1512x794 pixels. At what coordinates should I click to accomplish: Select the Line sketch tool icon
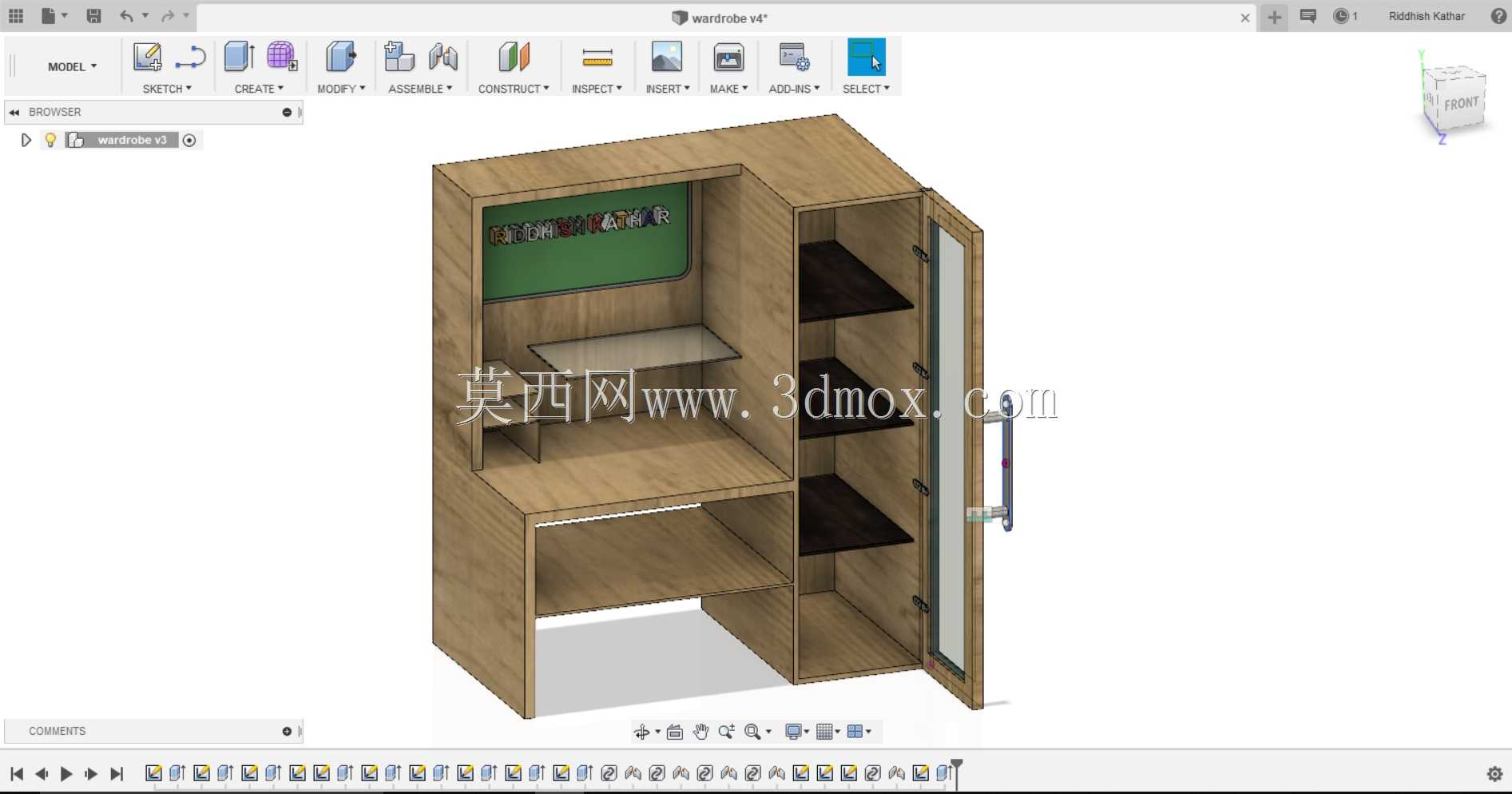pos(191,57)
